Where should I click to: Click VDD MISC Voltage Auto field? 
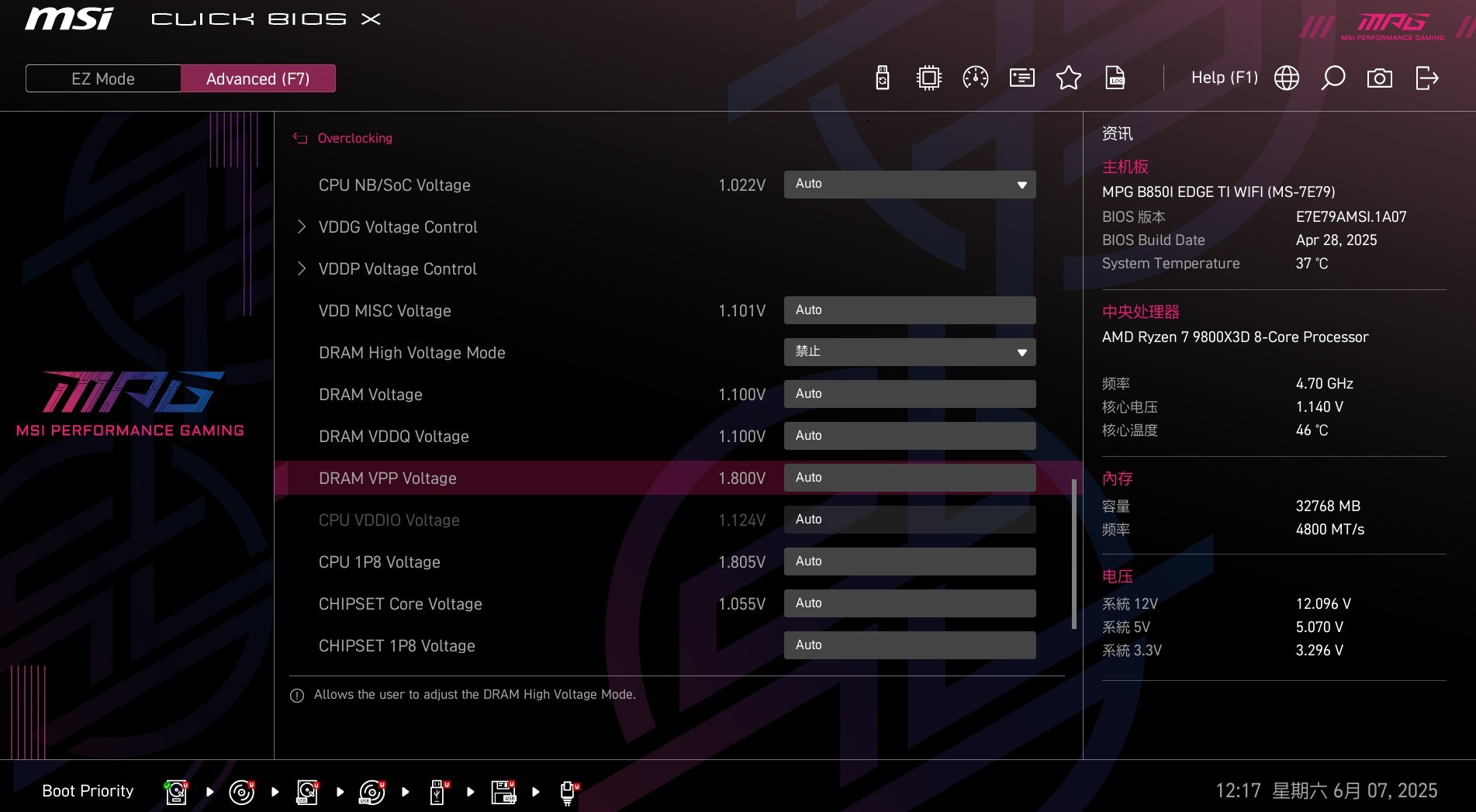[x=910, y=310]
